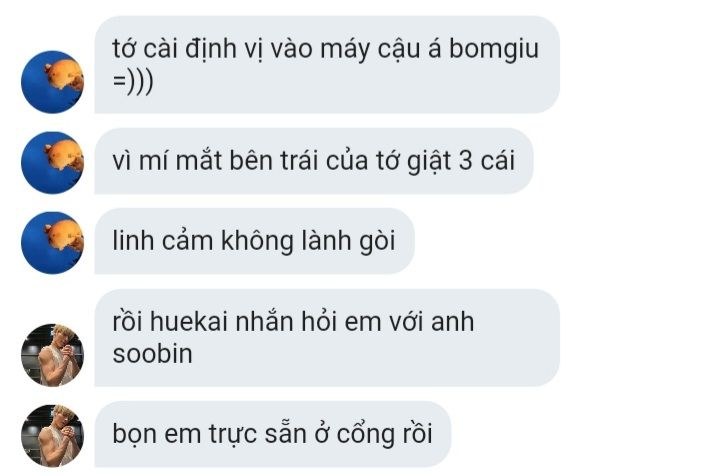Select the message 'rồi huekai nhắn hỏi em với anh'
The width and height of the screenshot is (720, 475).
(x=327, y=338)
